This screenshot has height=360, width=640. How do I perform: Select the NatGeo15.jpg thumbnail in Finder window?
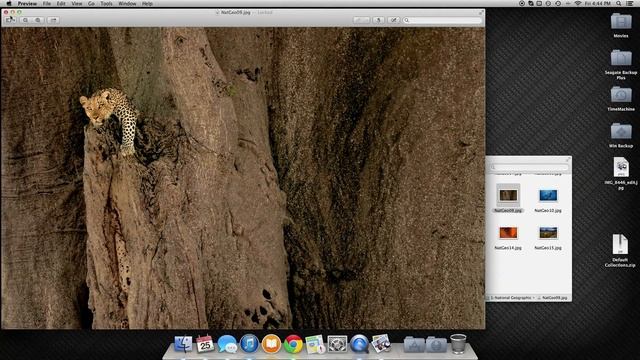click(548, 233)
